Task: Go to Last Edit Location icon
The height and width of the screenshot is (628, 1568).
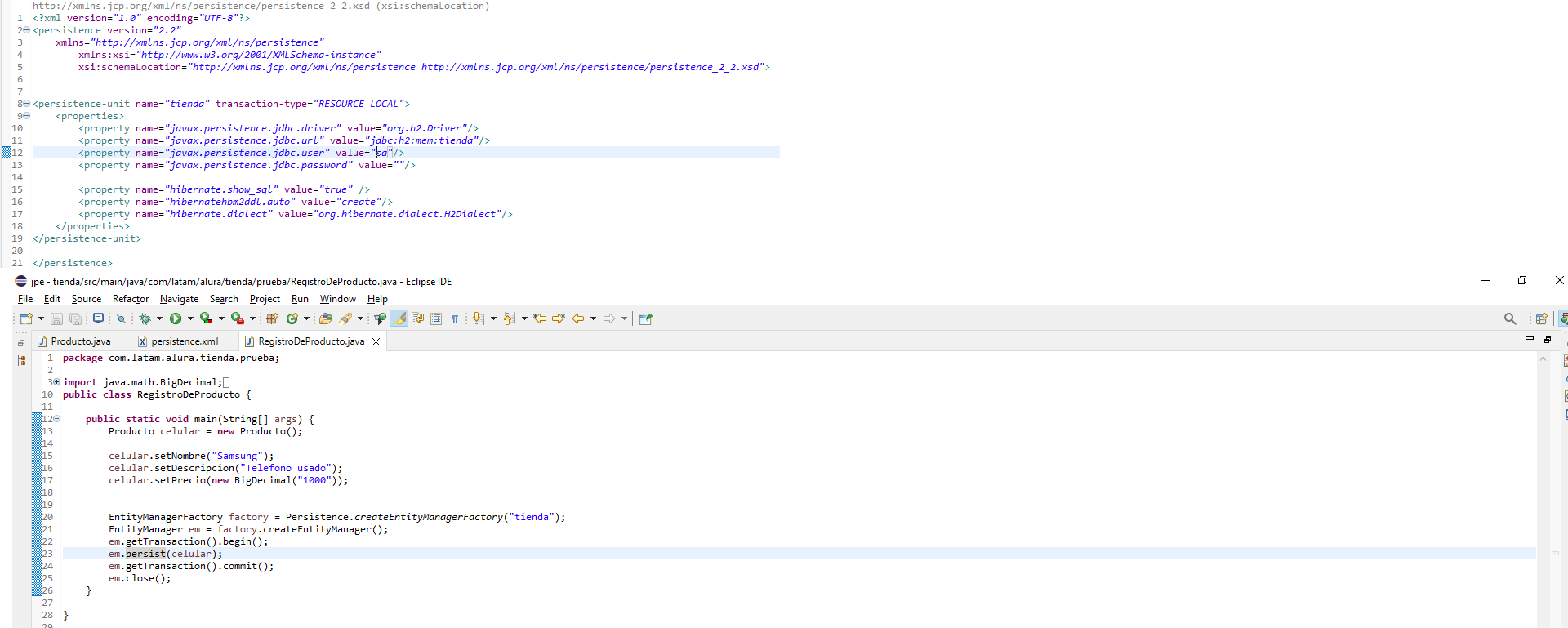Action: point(540,318)
